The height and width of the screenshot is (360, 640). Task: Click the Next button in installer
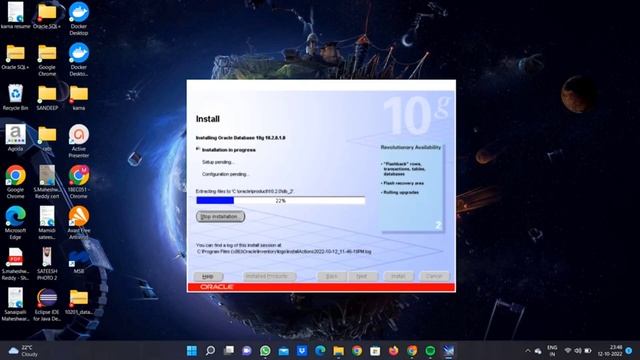362,276
